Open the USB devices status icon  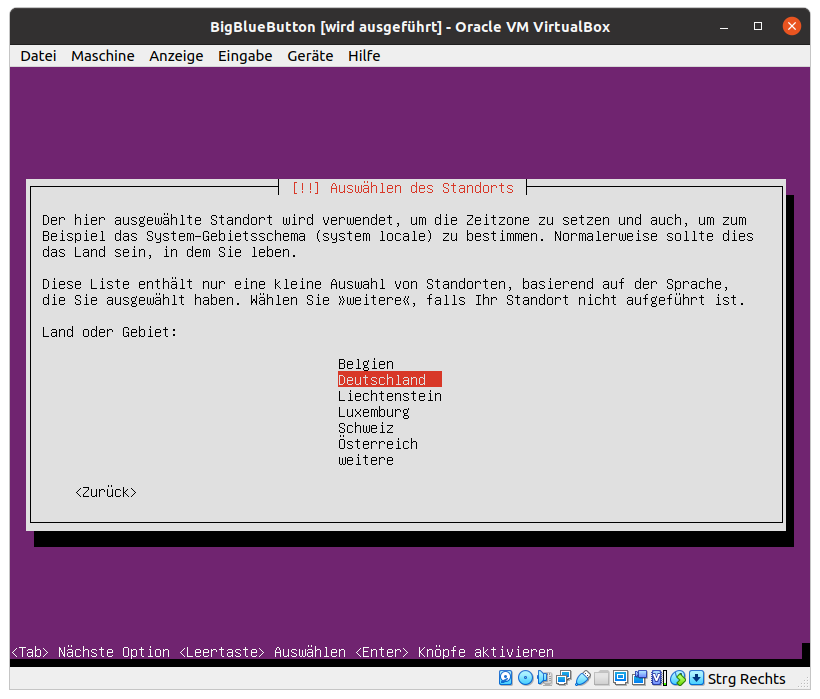(583, 678)
